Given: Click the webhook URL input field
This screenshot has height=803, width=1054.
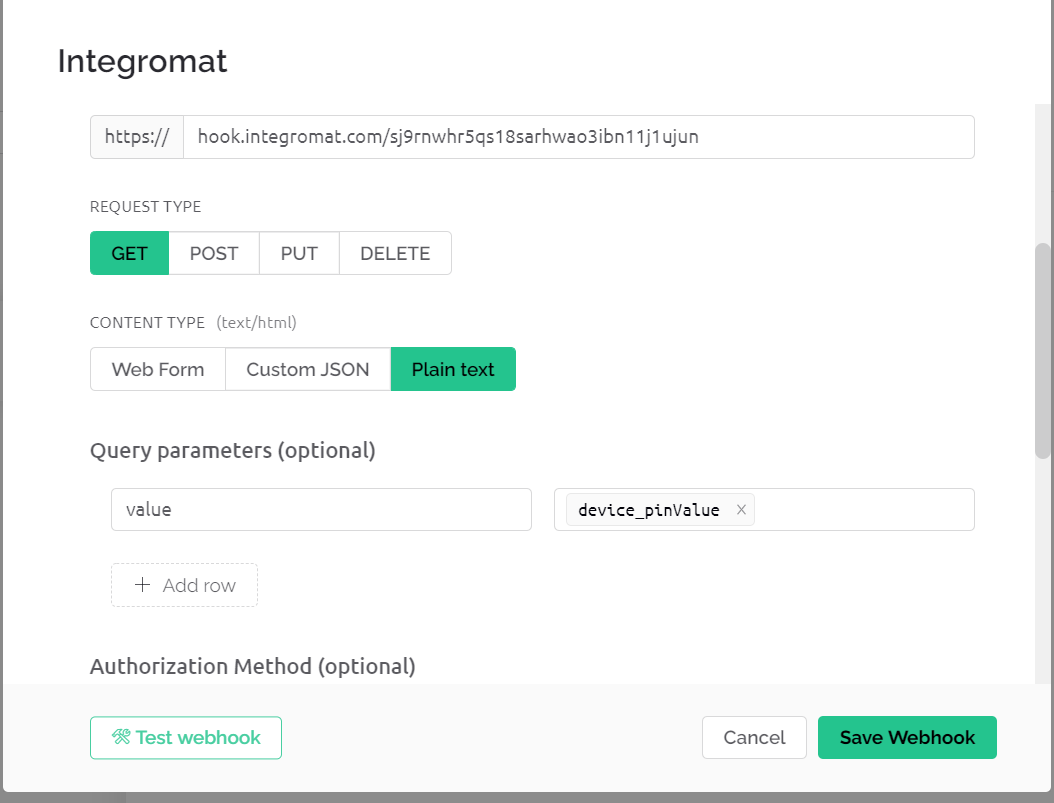Looking at the screenshot, I should 579,137.
